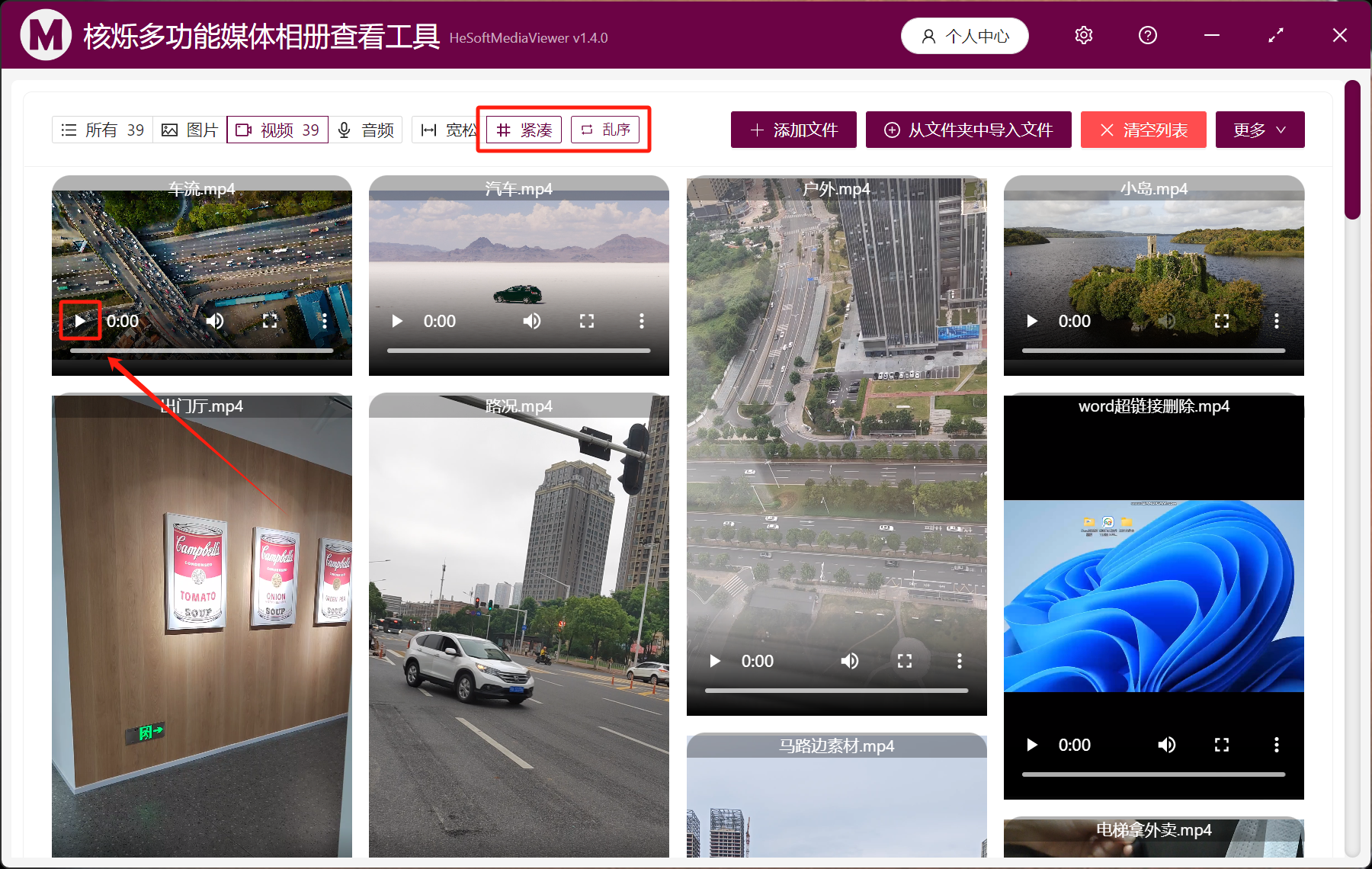Open more options on 小岛.mp4 video
1372x869 pixels.
tap(1276, 321)
